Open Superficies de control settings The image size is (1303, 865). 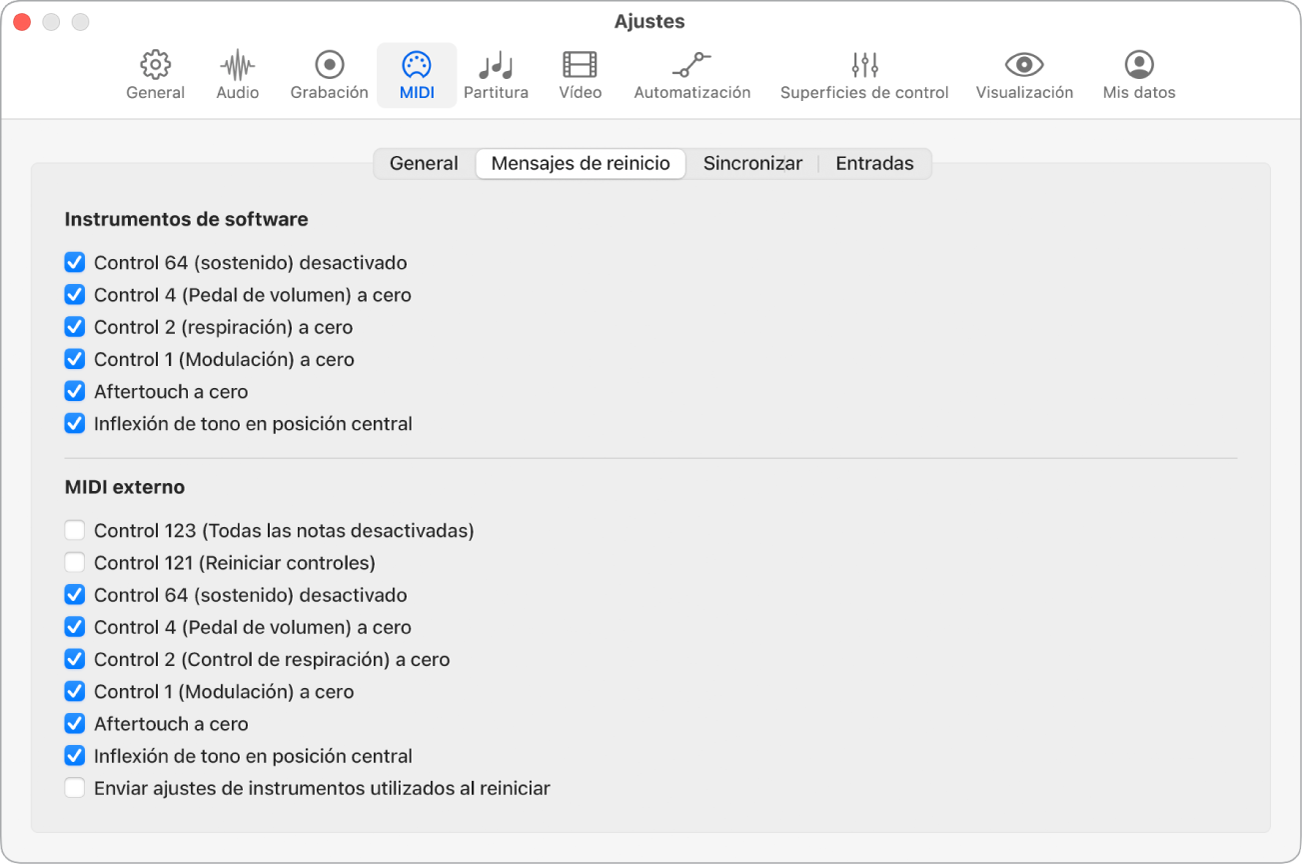863,73
